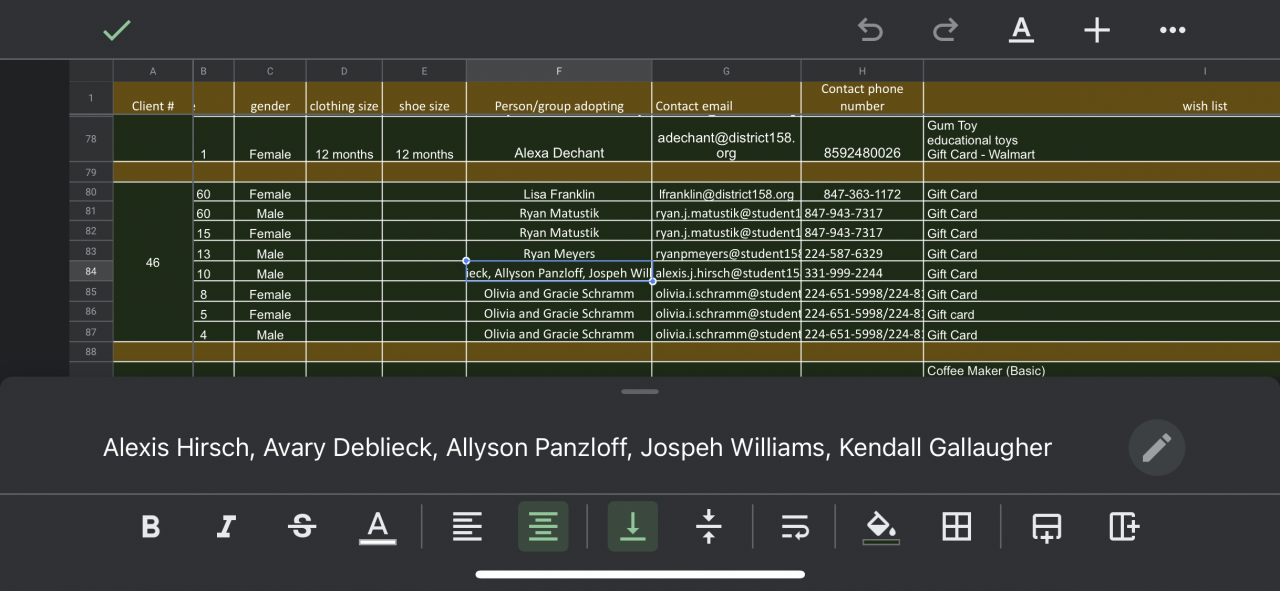The width and height of the screenshot is (1280, 591).
Task: Open the insert plus menu
Action: point(1097,30)
